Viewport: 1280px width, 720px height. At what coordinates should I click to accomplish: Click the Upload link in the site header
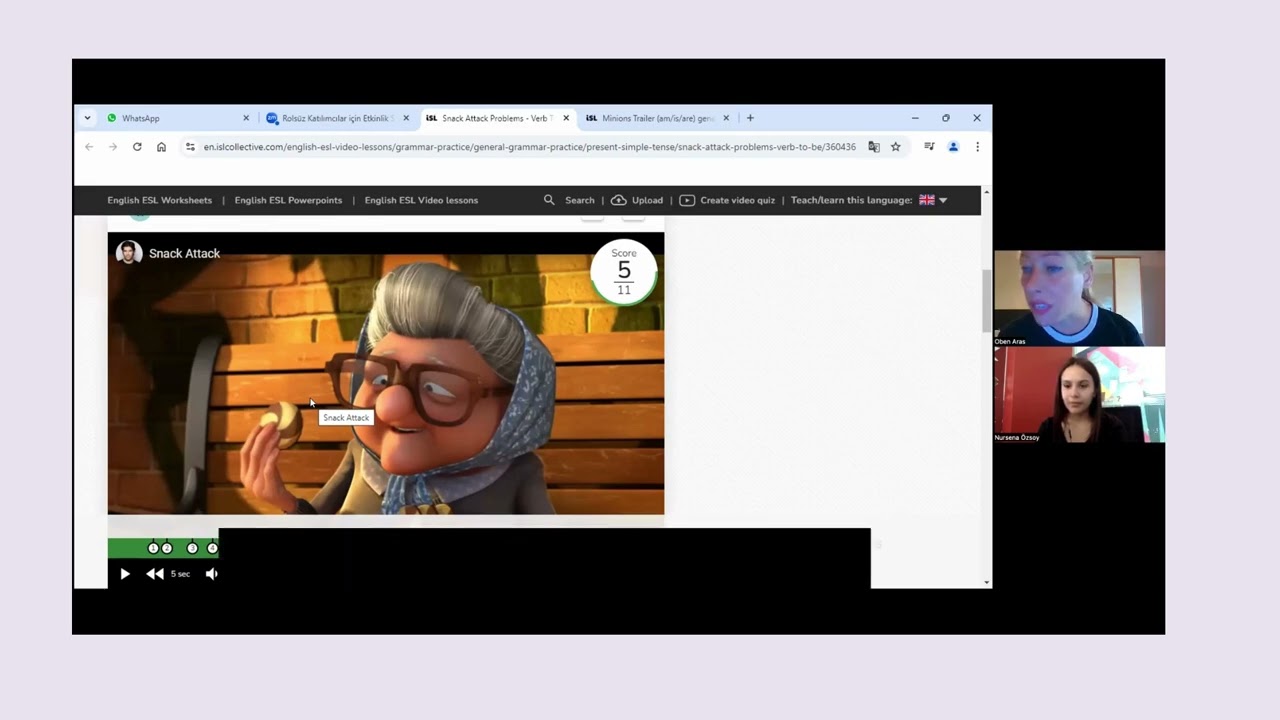(x=647, y=200)
